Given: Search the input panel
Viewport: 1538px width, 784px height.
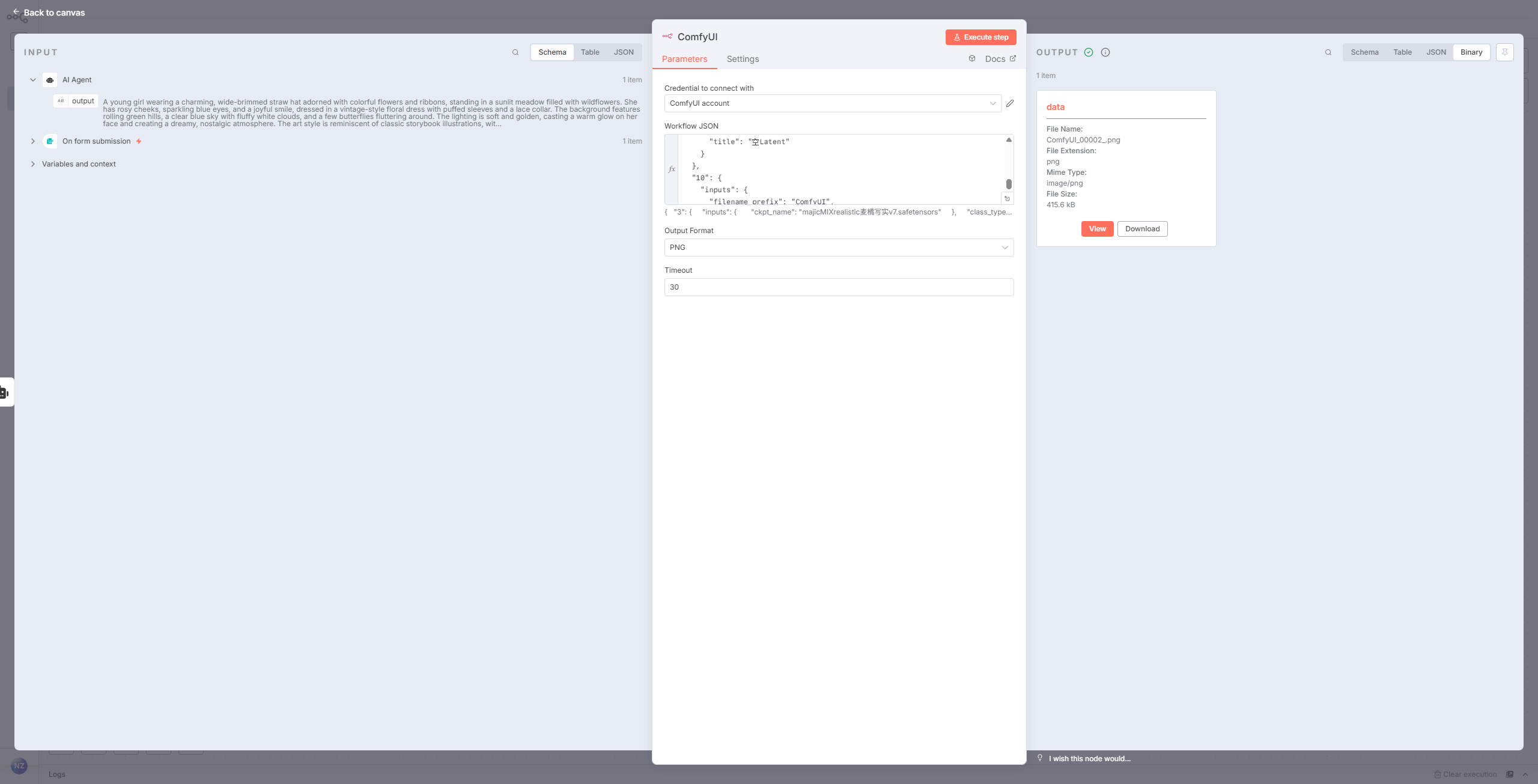Looking at the screenshot, I should click(515, 52).
